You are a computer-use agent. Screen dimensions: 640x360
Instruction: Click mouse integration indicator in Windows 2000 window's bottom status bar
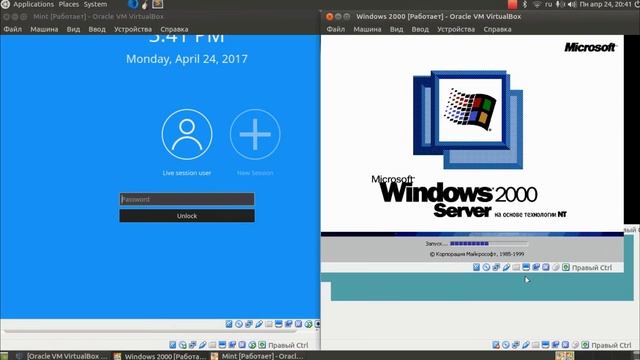click(x=575, y=345)
